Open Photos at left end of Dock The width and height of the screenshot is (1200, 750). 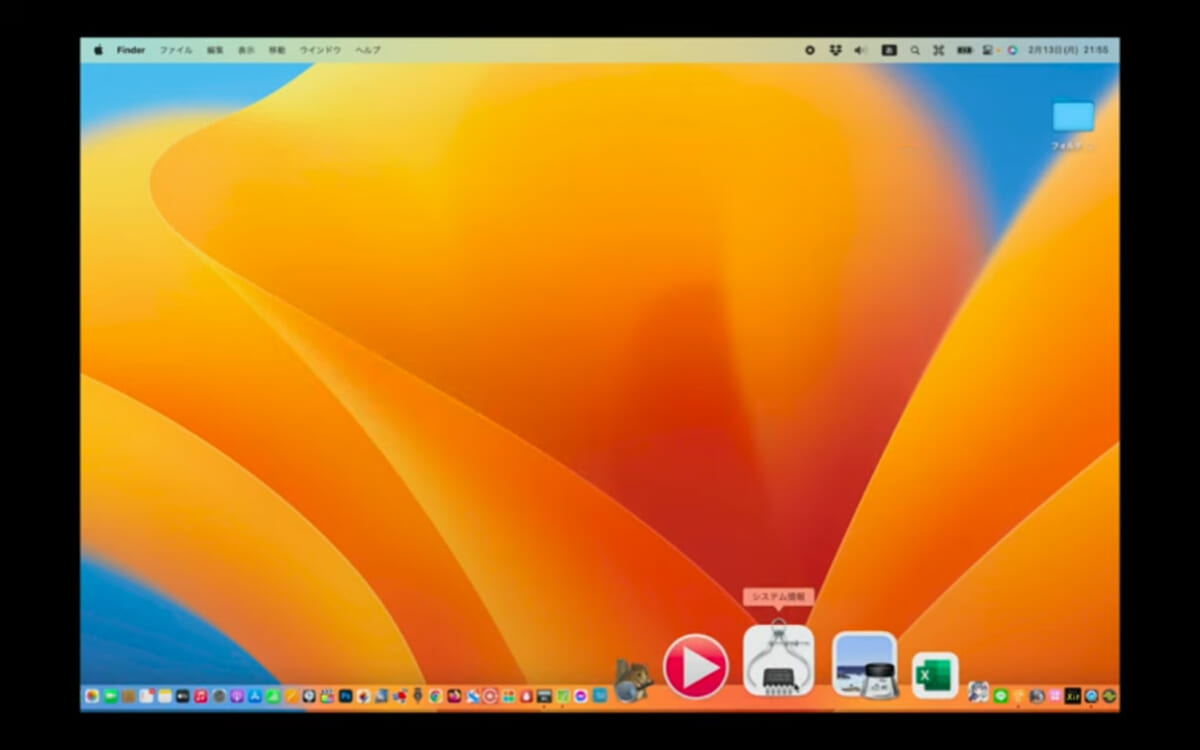(92, 696)
